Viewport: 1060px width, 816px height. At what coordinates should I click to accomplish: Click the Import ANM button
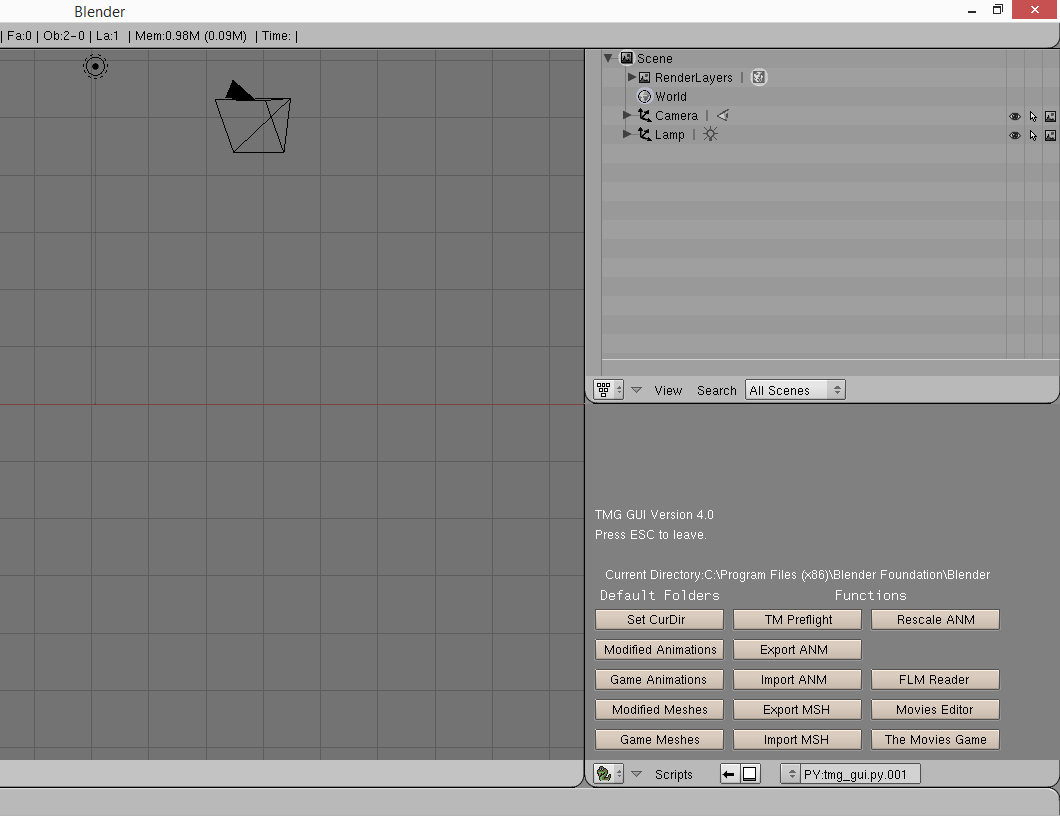click(797, 679)
